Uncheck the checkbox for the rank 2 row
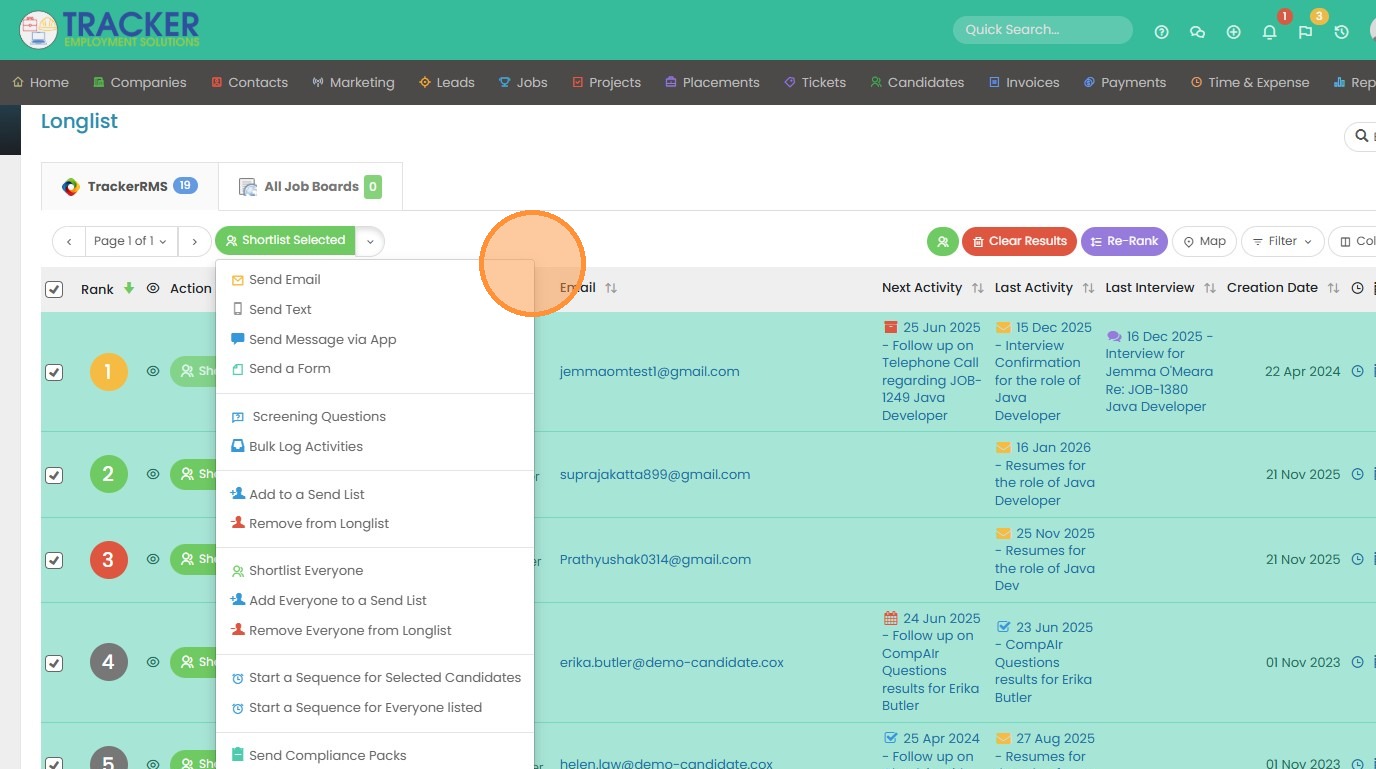Screen dimensions: 1376x769 [54, 475]
